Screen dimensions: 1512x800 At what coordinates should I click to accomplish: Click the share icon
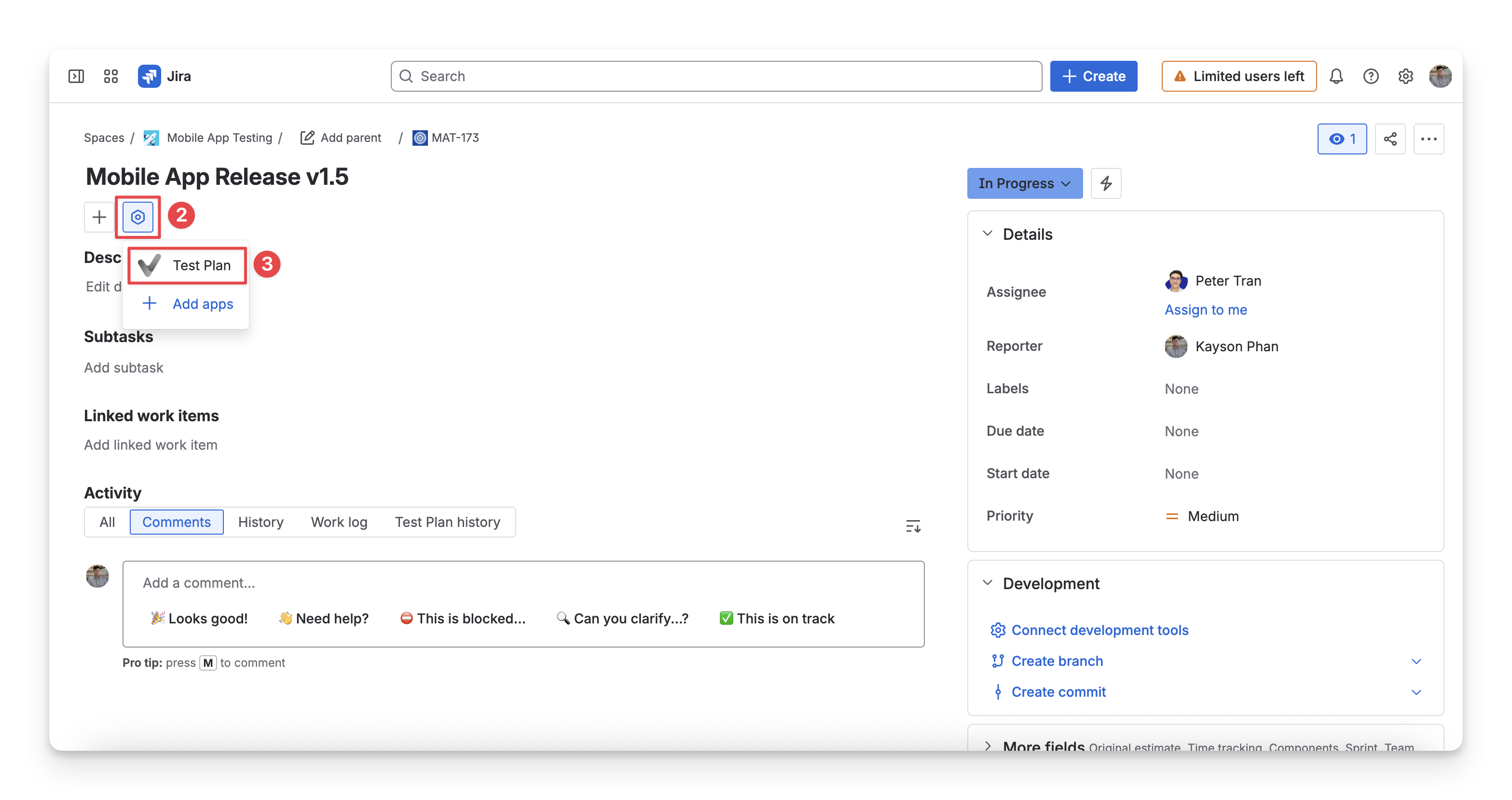coord(1390,139)
